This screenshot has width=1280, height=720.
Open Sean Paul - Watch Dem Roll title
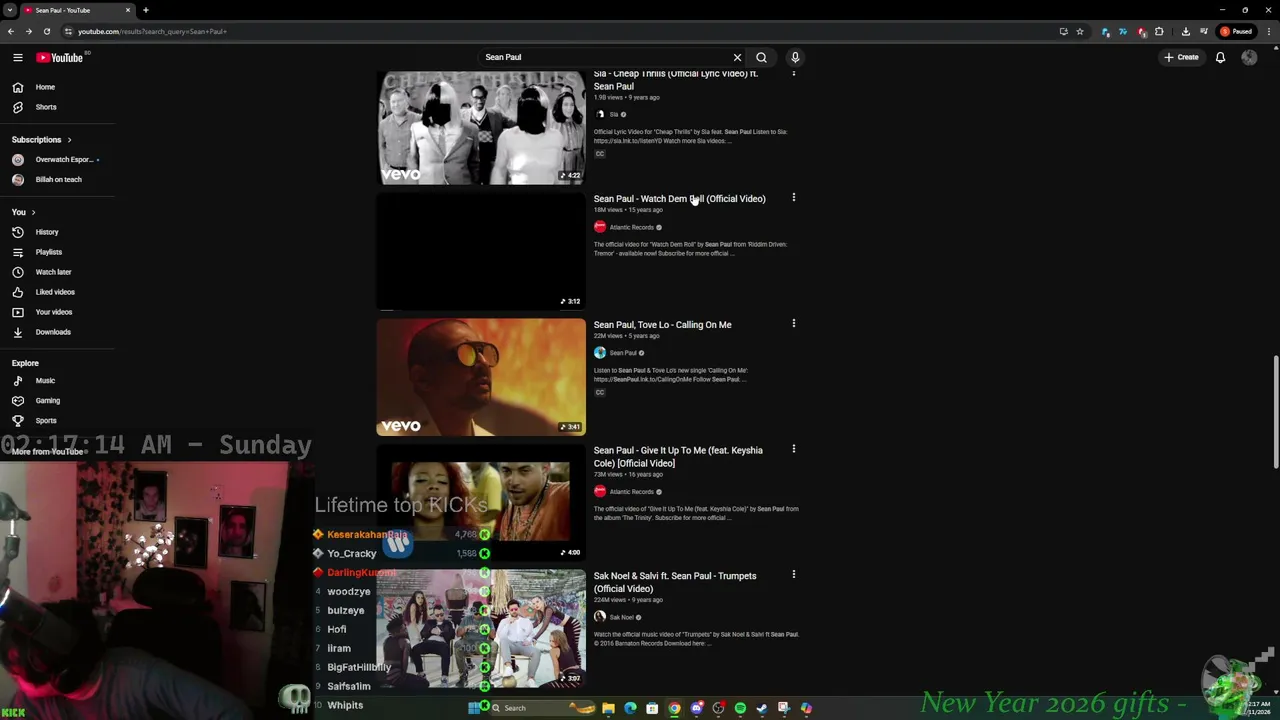click(x=680, y=199)
